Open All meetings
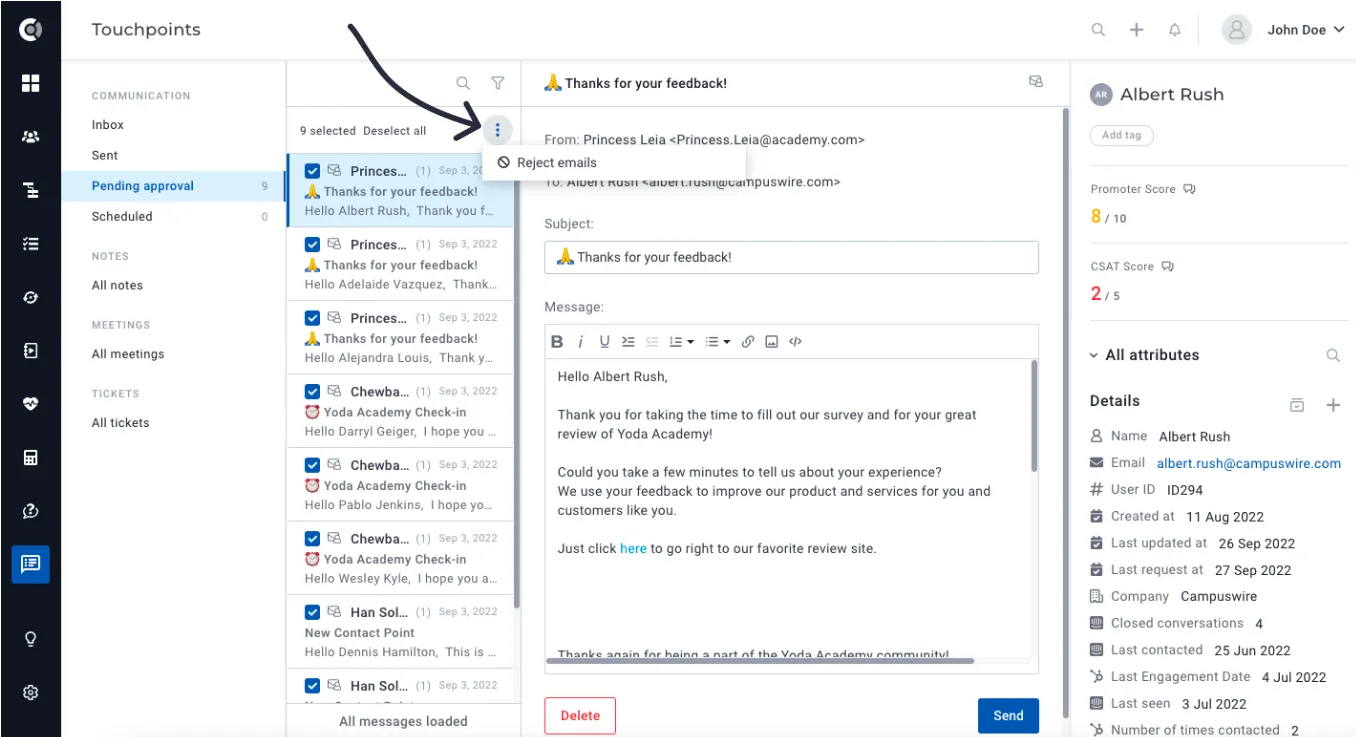 point(128,354)
